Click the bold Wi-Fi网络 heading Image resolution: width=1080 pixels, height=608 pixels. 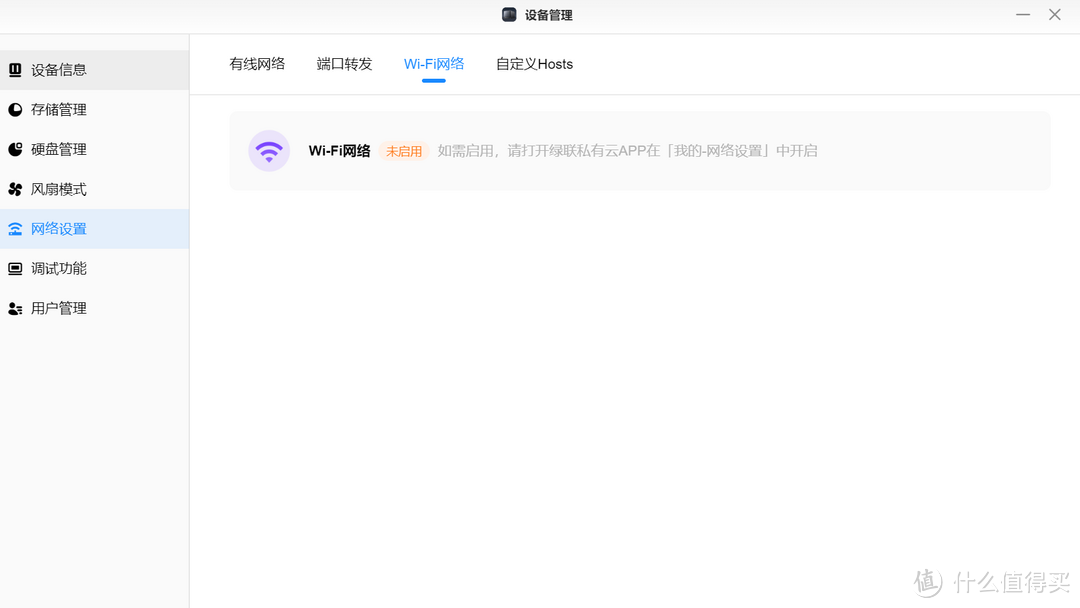340,151
